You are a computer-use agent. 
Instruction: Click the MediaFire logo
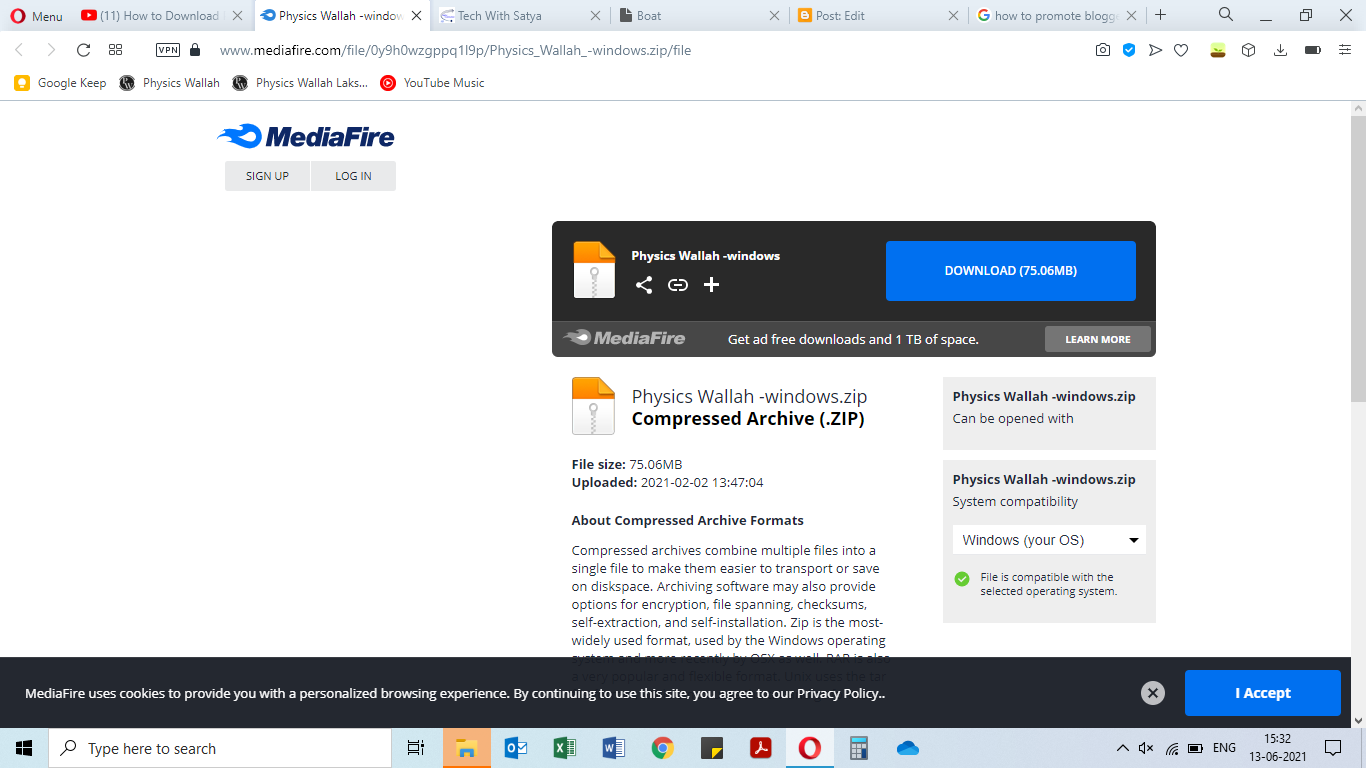coord(306,136)
